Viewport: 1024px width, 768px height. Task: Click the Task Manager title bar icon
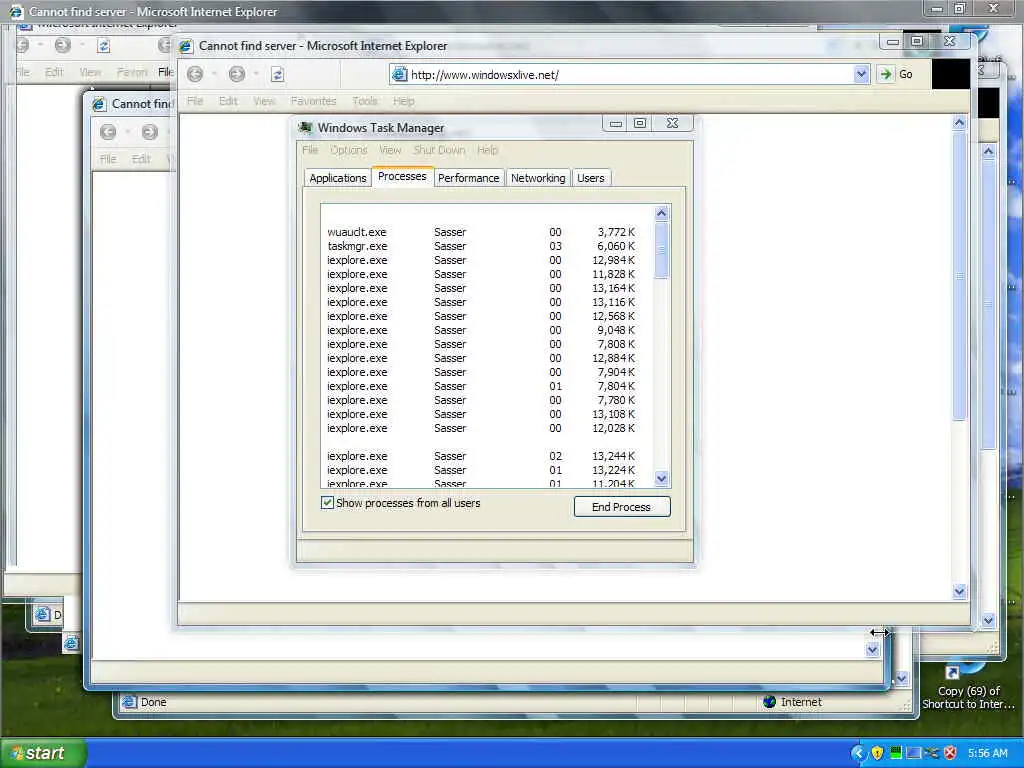[x=305, y=127]
